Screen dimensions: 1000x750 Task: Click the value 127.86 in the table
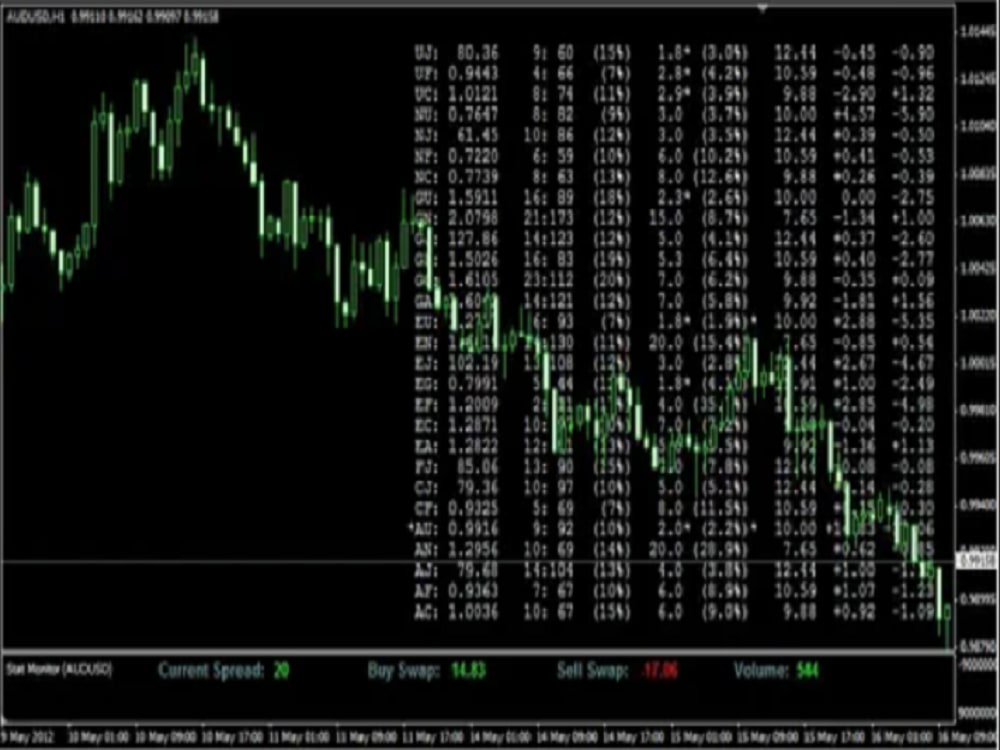tap(473, 239)
